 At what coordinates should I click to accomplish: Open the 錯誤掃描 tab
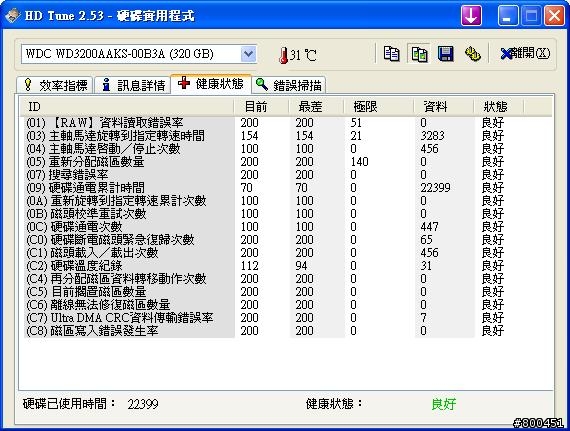pyautogui.click(x=288, y=85)
